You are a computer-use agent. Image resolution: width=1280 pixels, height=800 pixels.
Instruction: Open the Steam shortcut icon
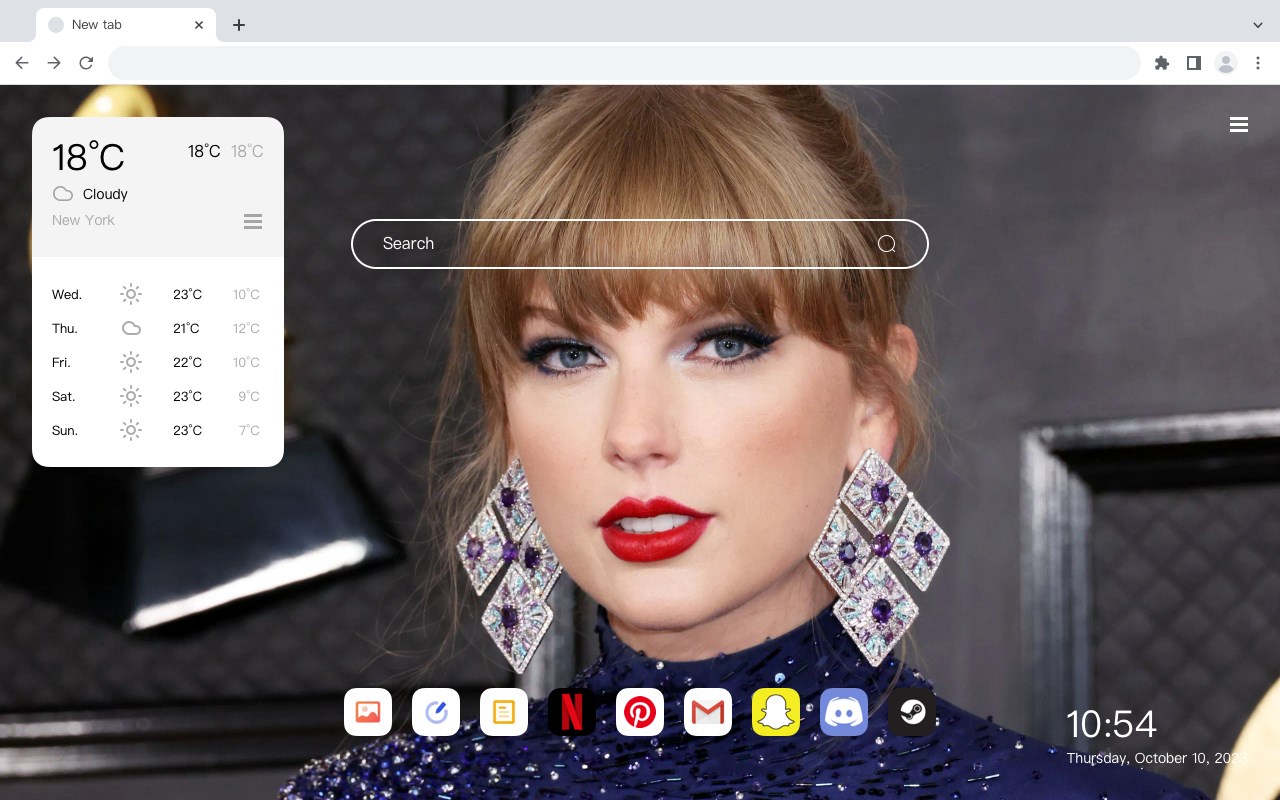912,712
